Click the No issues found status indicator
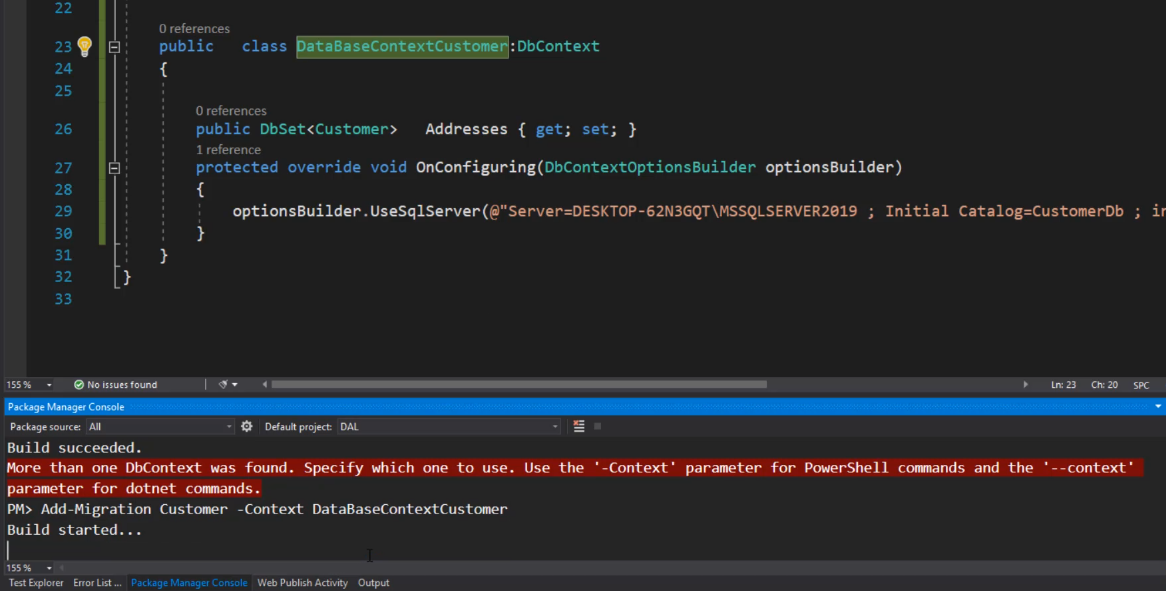 115,385
